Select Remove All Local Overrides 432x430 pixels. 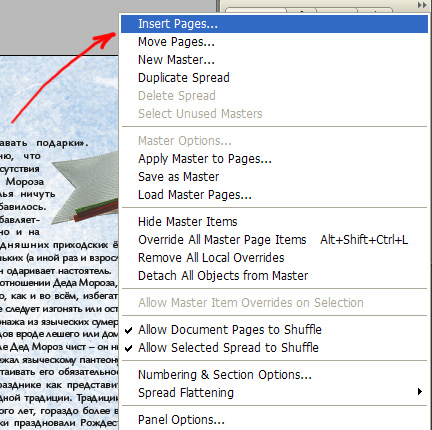pyautogui.click(x=274, y=258)
